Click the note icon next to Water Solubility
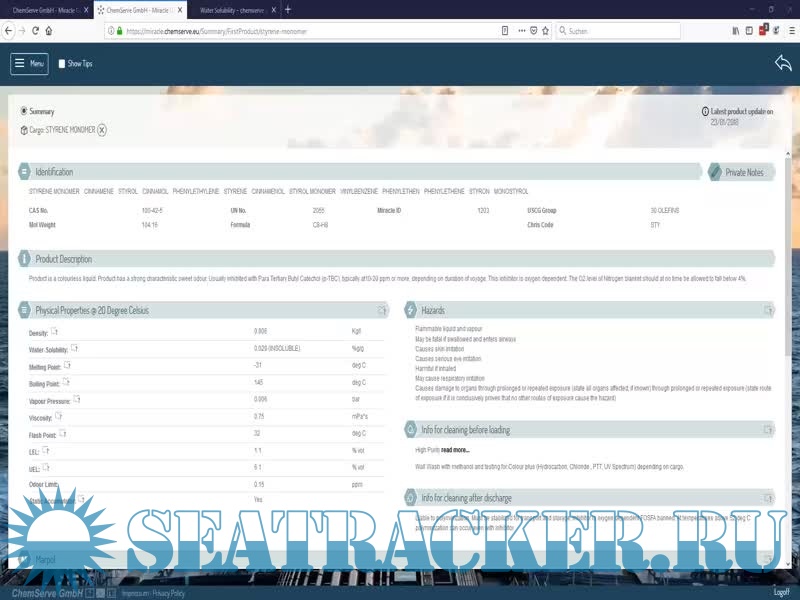 click(x=74, y=348)
